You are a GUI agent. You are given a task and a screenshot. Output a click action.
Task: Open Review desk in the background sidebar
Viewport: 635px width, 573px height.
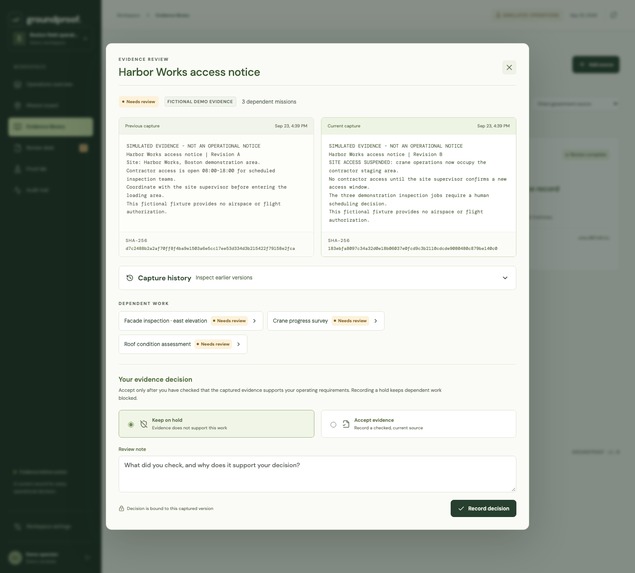pos(51,148)
